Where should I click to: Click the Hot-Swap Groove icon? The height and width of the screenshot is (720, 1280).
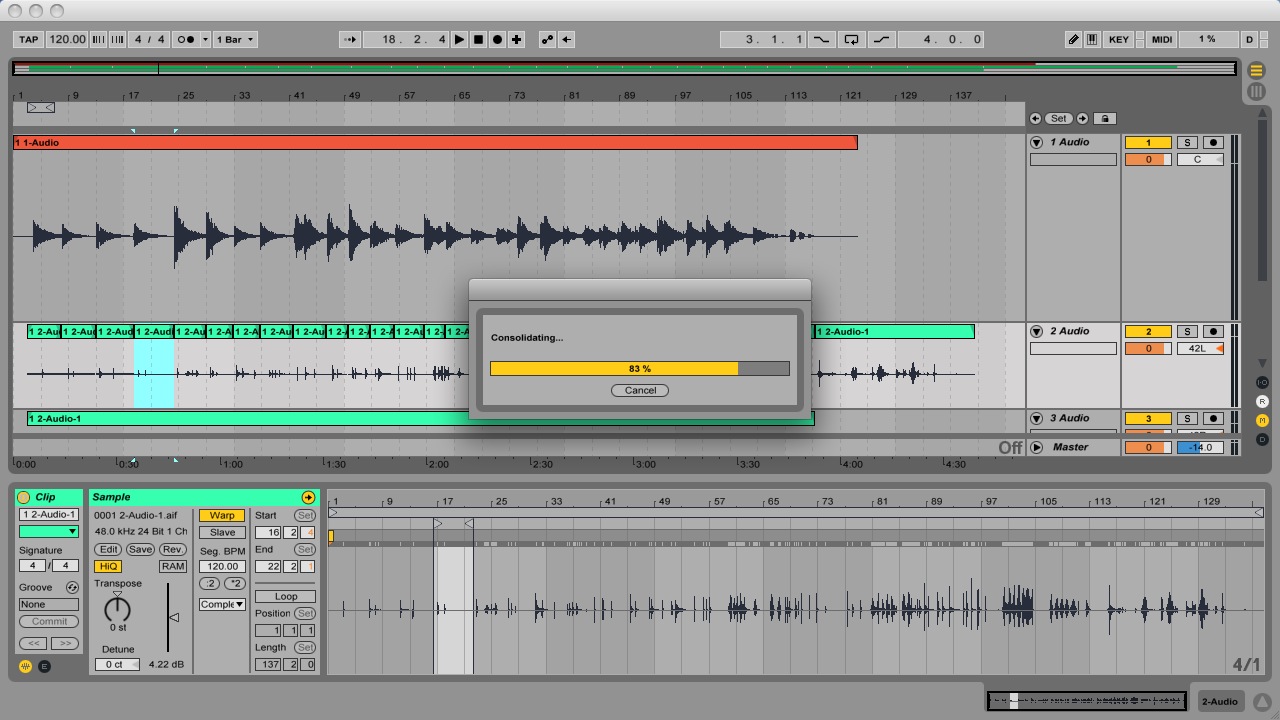(x=72, y=588)
